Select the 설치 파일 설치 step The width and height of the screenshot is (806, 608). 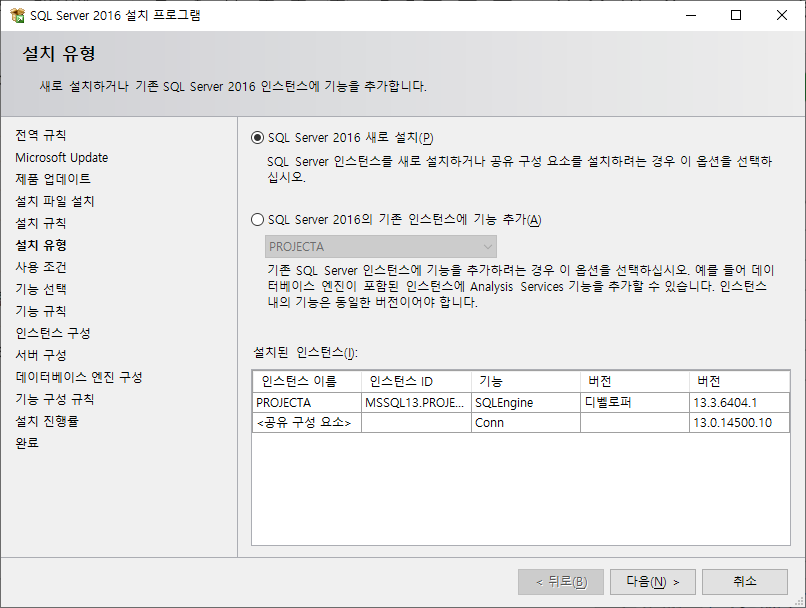point(55,201)
